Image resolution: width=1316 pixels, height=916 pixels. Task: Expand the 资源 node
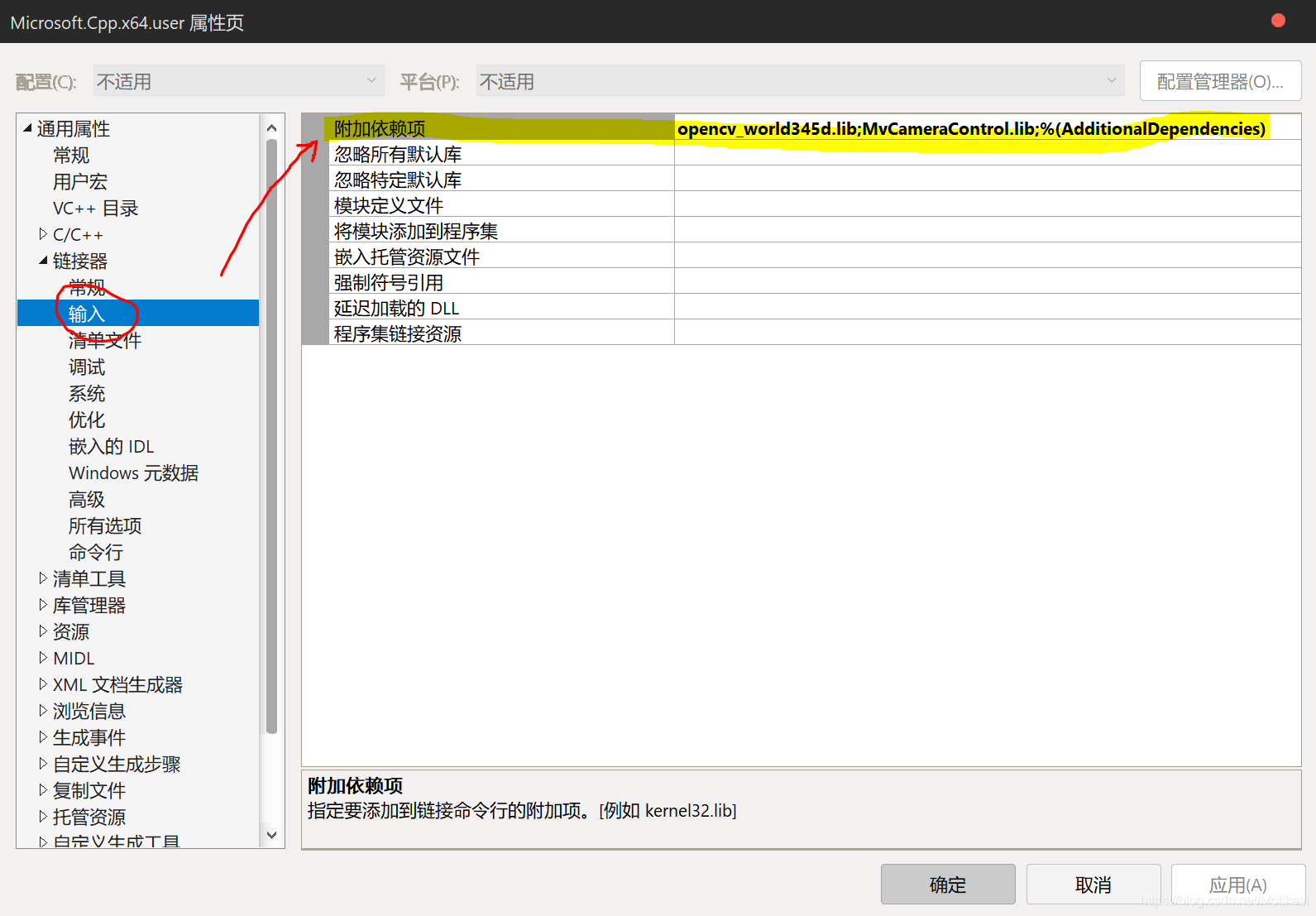(43, 631)
